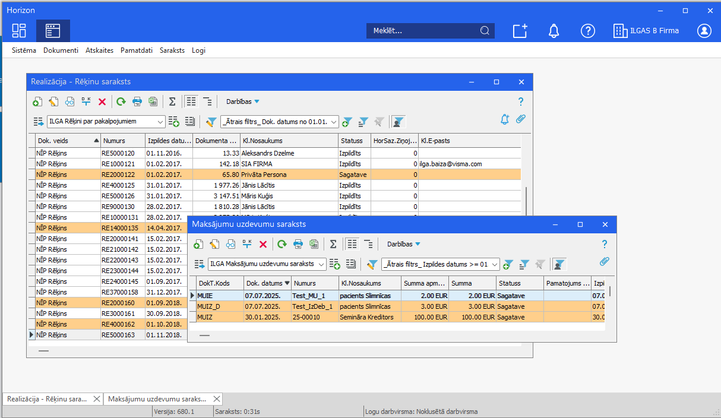The width and height of the screenshot is (721, 418).
Task: Click the dashboard tiles icon in top bar
Action: tap(19, 31)
